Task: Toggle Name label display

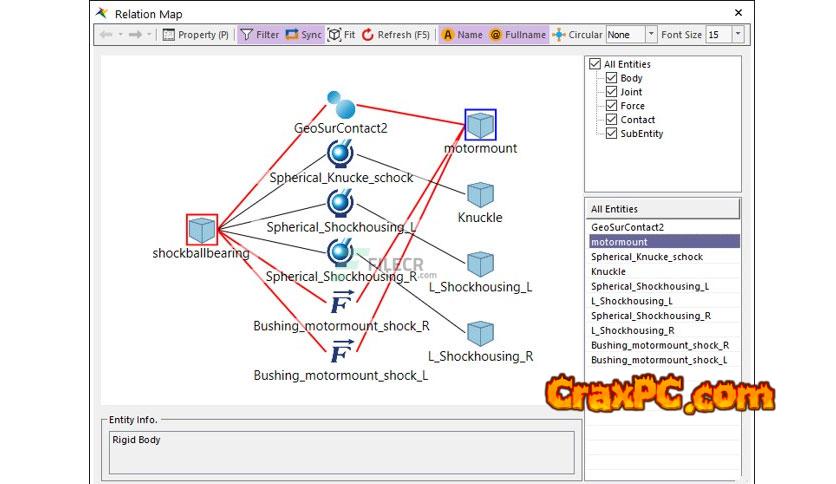Action: coord(462,35)
